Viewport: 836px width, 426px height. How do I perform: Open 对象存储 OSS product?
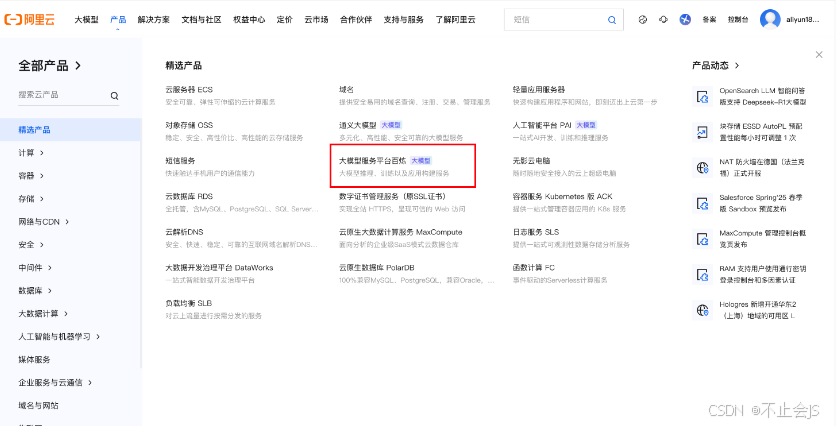pos(189,125)
